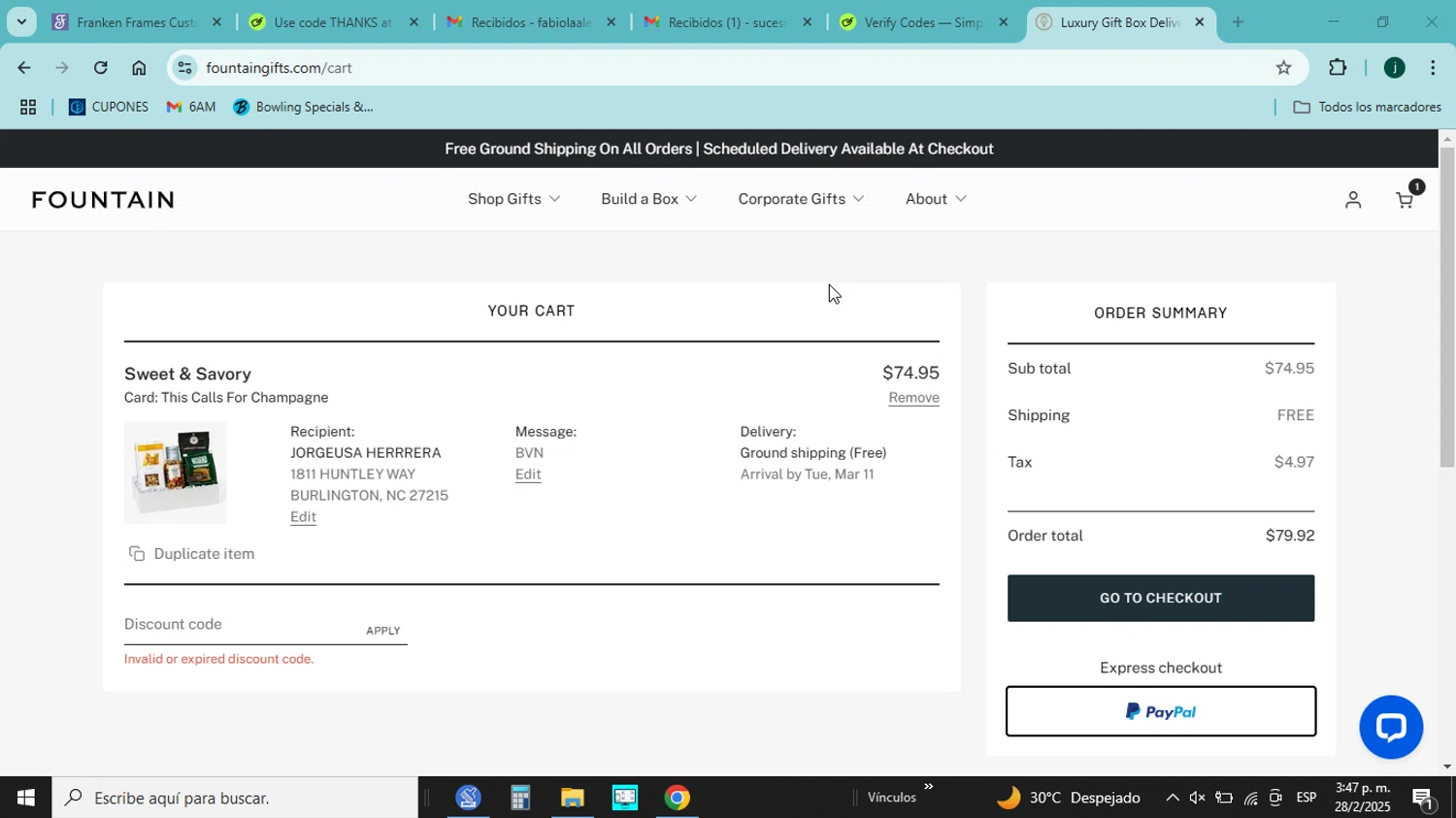Screen dimensions: 1456x818
Task: Apply the discount code
Action: [x=382, y=631]
